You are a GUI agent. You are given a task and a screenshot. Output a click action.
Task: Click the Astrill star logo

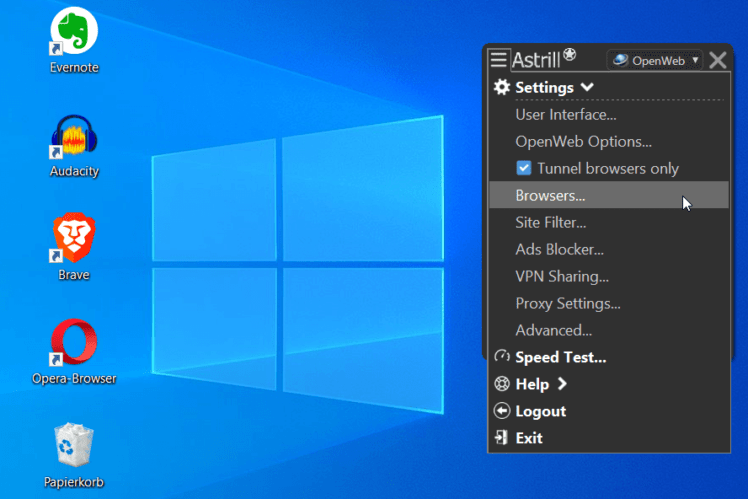point(570,54)
